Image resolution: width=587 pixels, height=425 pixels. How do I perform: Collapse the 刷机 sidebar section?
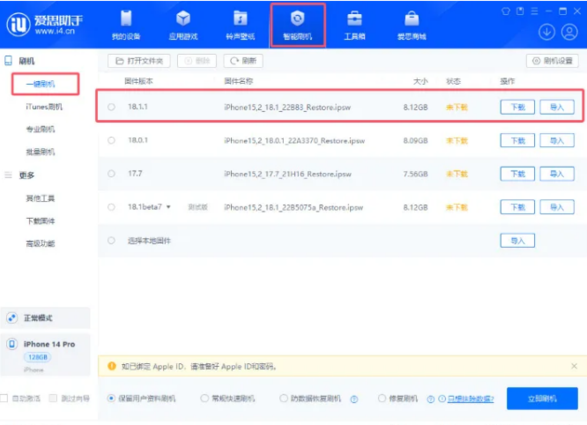coord(27,61)
